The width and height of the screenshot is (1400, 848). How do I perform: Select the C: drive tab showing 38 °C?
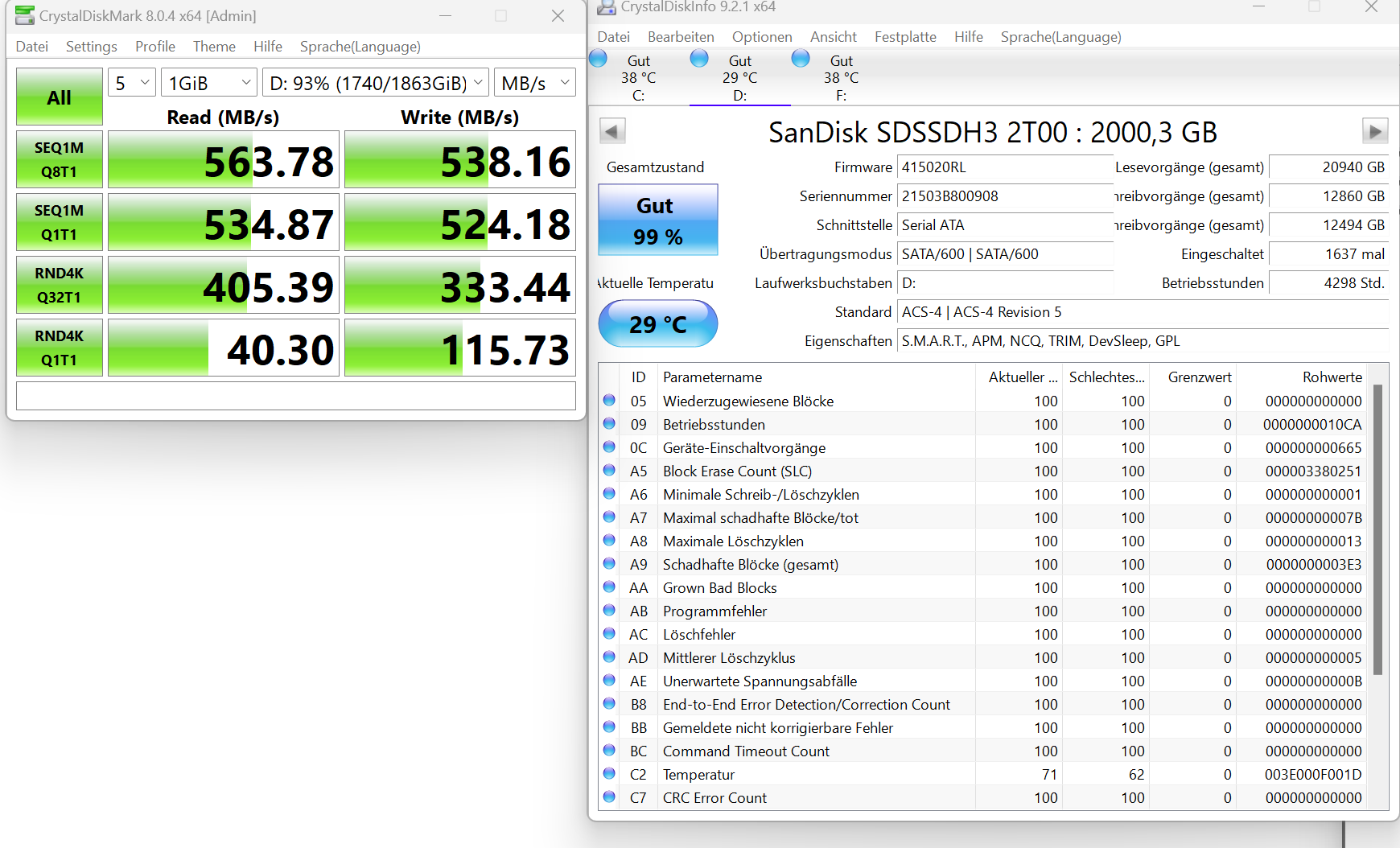click(x=639, y=78)
